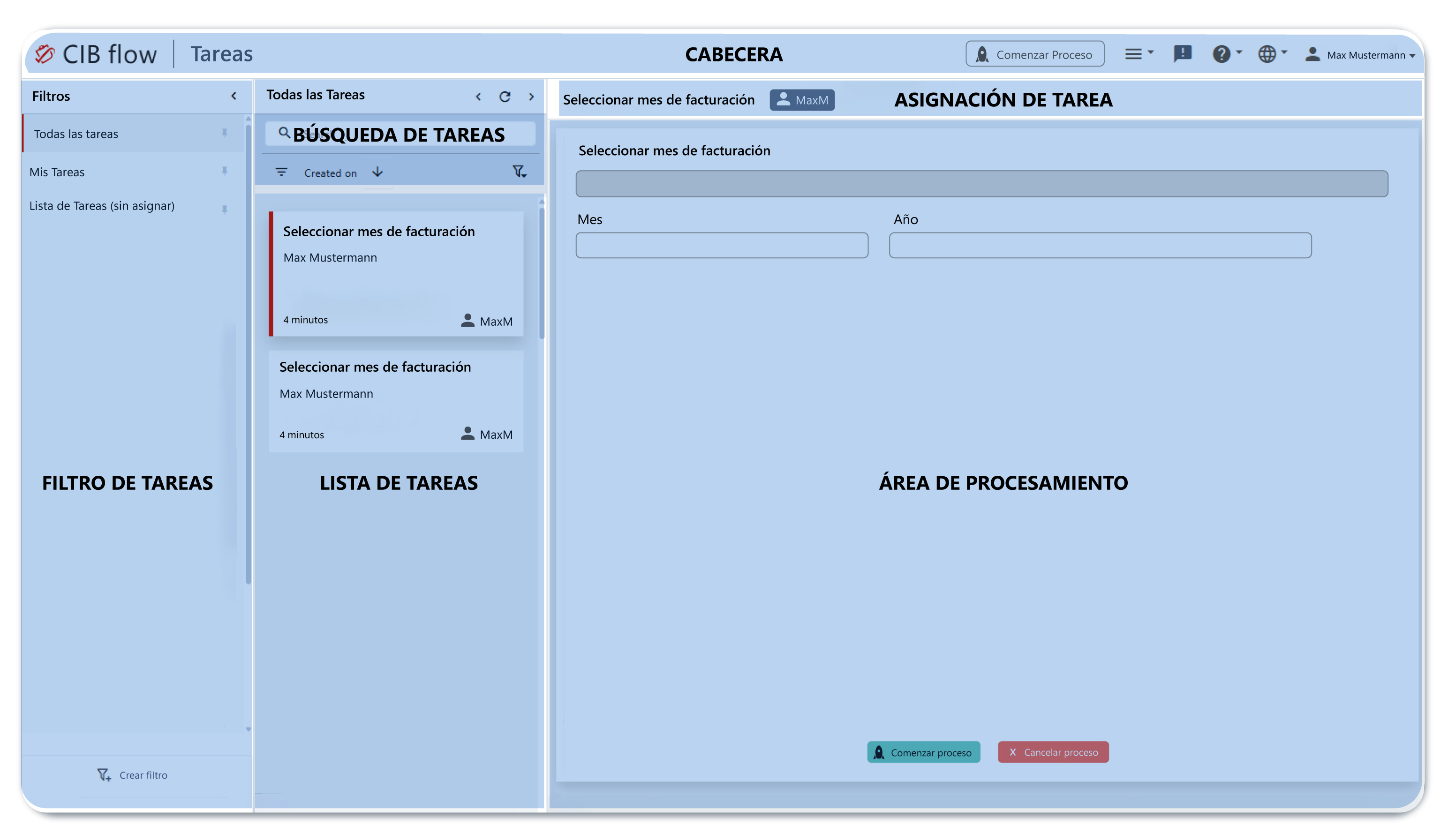Image resolution: width=1448 pixels, height=840 pixels.
Task: Click the search magnifier icon in task list
Action: 284,133
